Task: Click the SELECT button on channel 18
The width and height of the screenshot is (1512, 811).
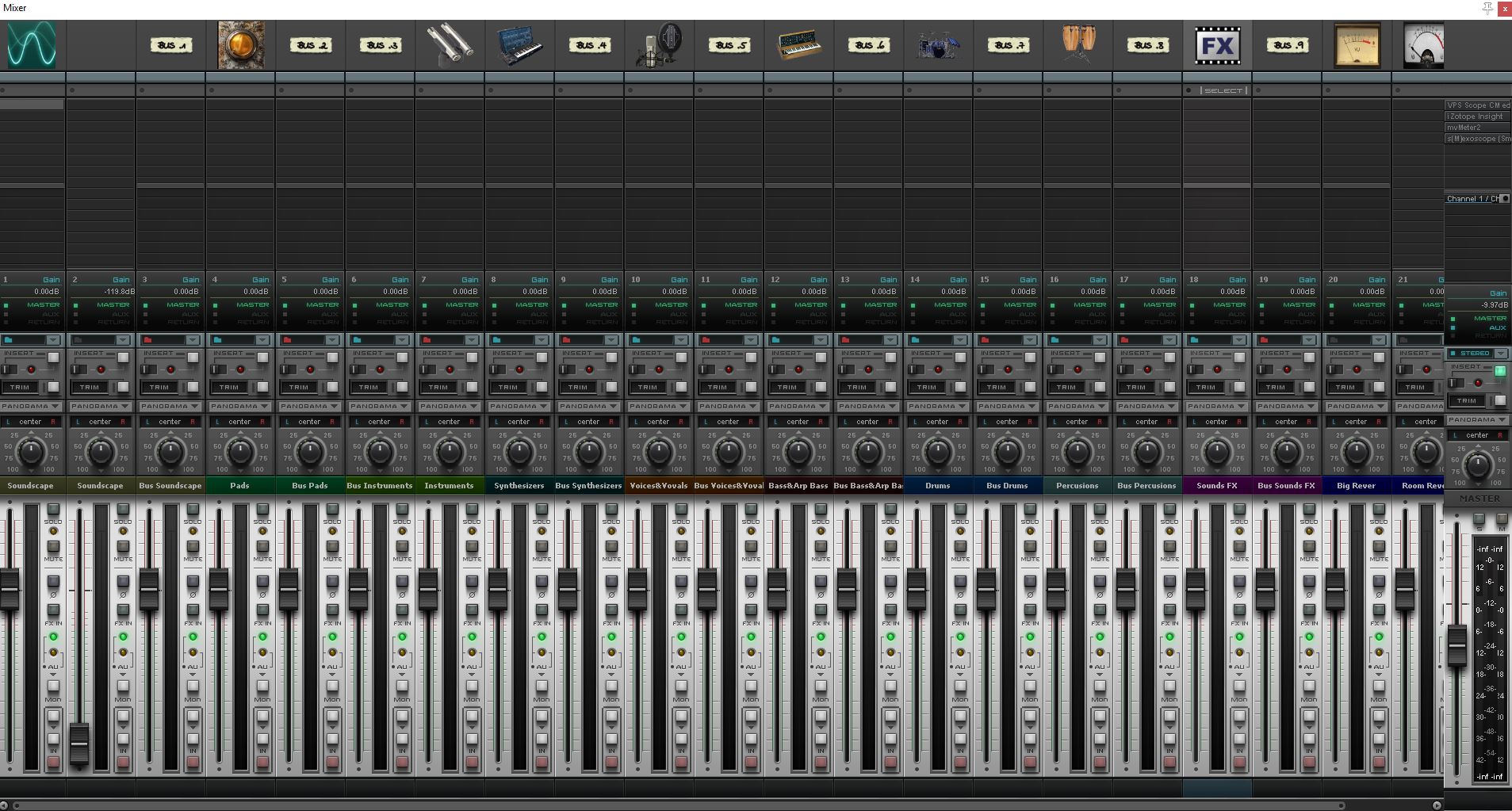Action: click(x=1223, y=90)
